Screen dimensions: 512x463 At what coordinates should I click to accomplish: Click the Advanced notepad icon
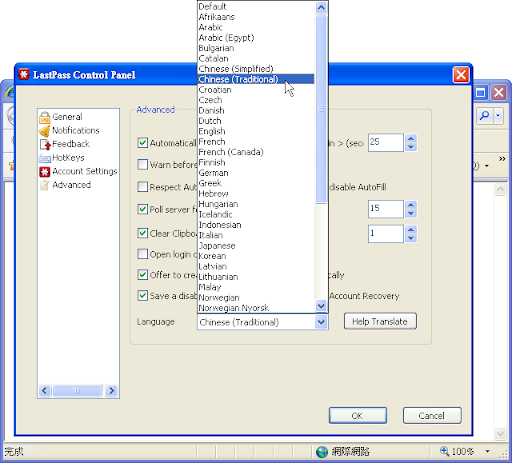point(45,185)
